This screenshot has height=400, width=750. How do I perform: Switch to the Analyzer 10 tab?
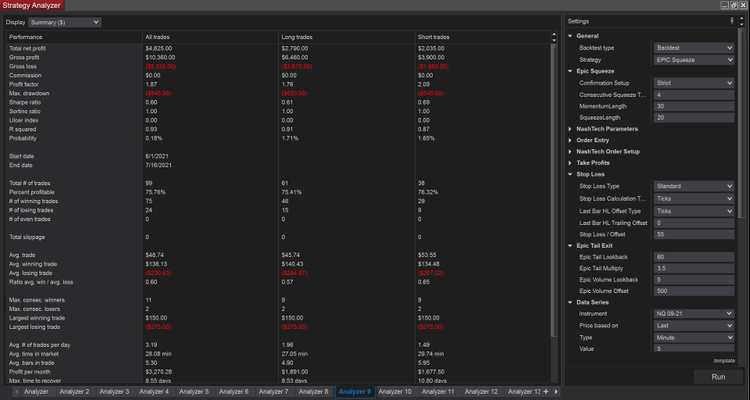pos(395,392)
